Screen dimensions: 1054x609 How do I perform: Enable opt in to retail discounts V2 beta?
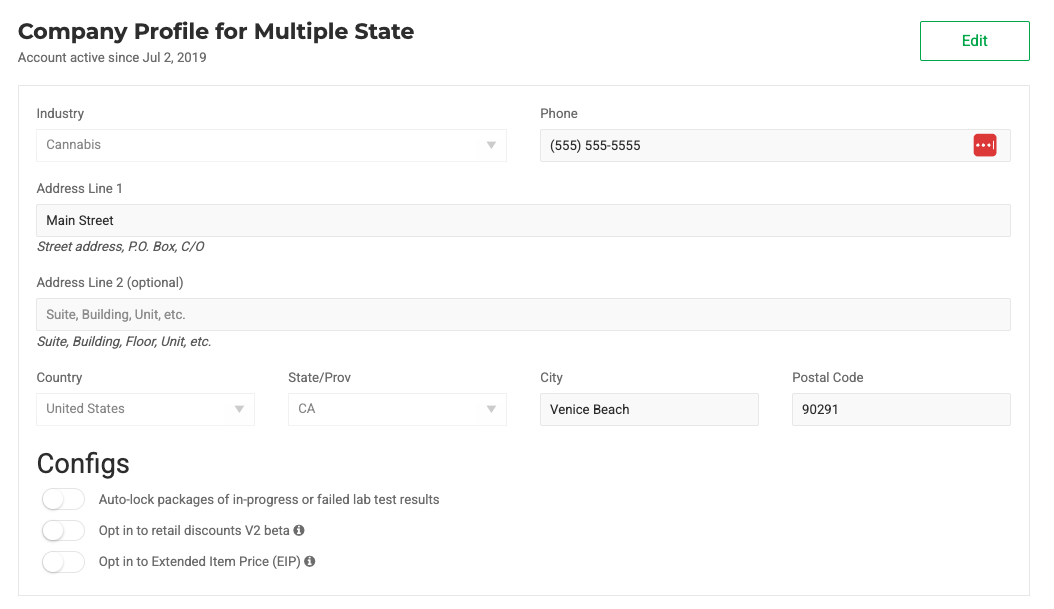tap(63, 531)
